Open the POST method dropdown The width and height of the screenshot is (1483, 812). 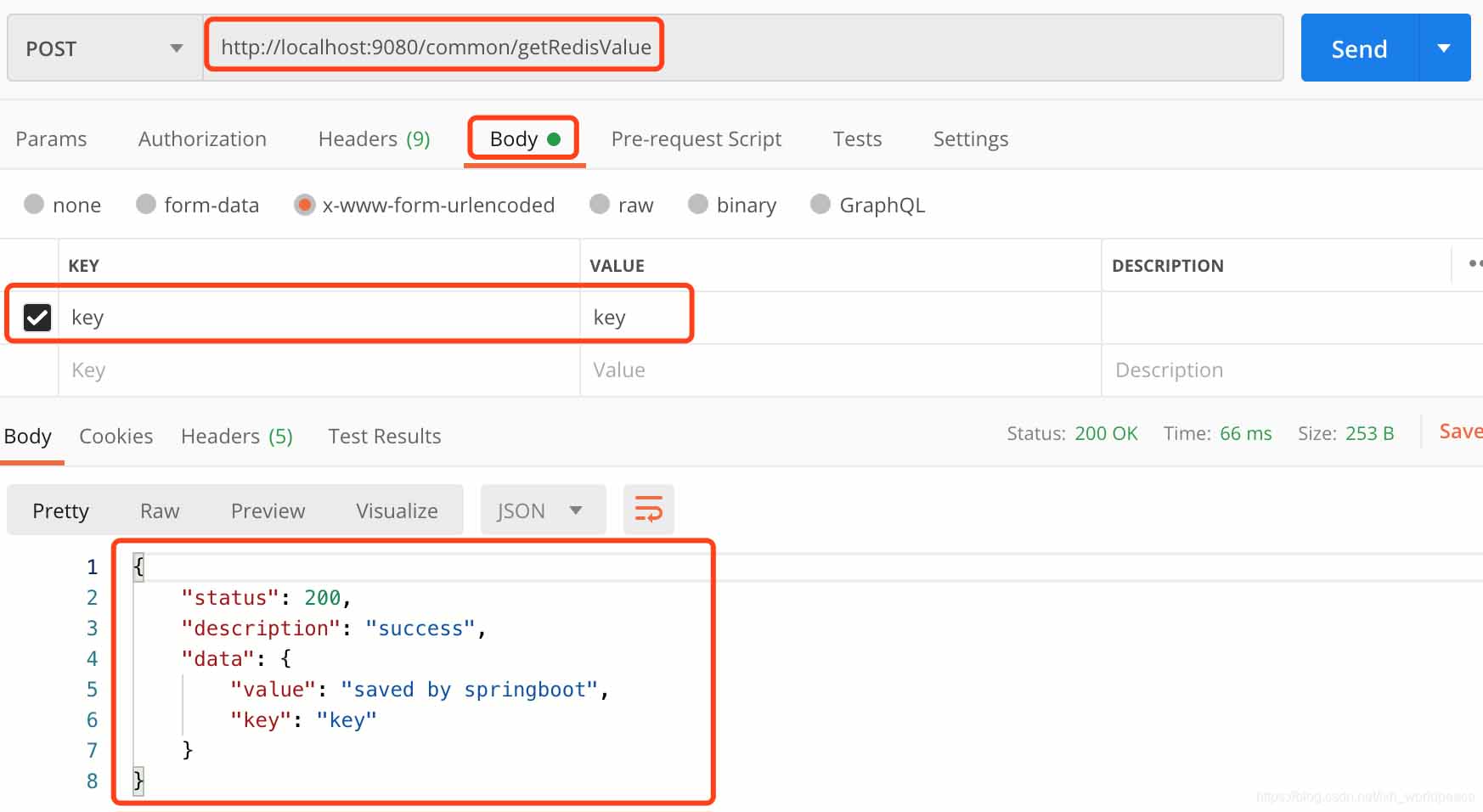(104, 48)
